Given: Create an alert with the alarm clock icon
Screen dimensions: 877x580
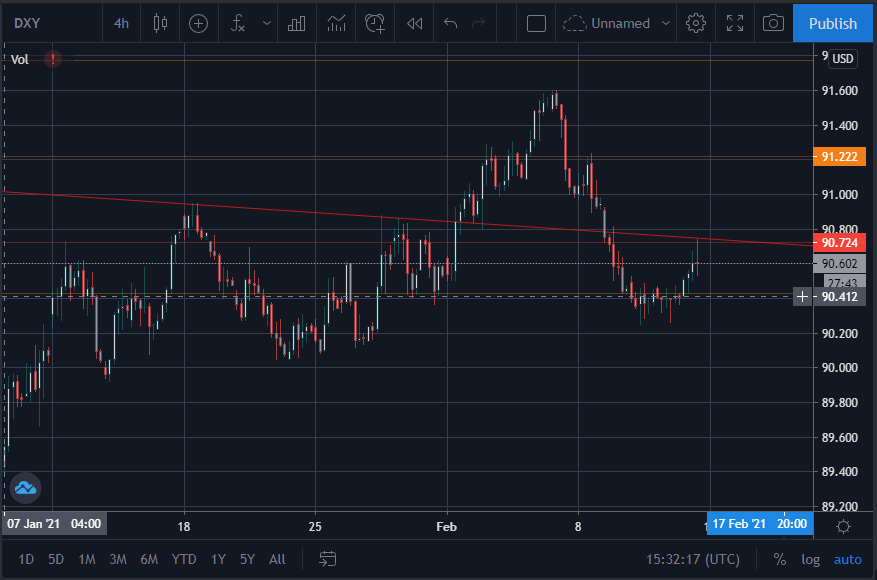Looking at the screenshot, I should (x=375, y=23).
